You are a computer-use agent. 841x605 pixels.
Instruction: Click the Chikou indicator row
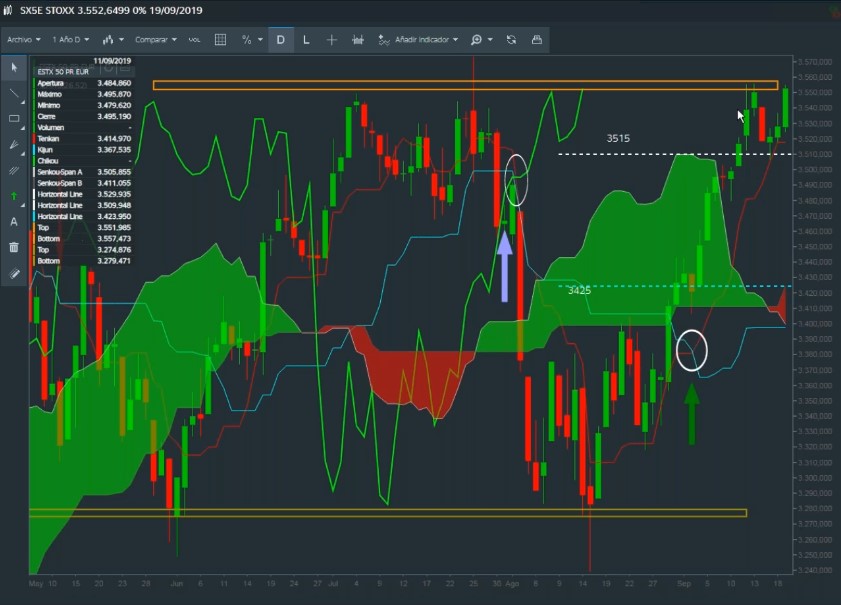pyautogui.click(x=83, y=161)
